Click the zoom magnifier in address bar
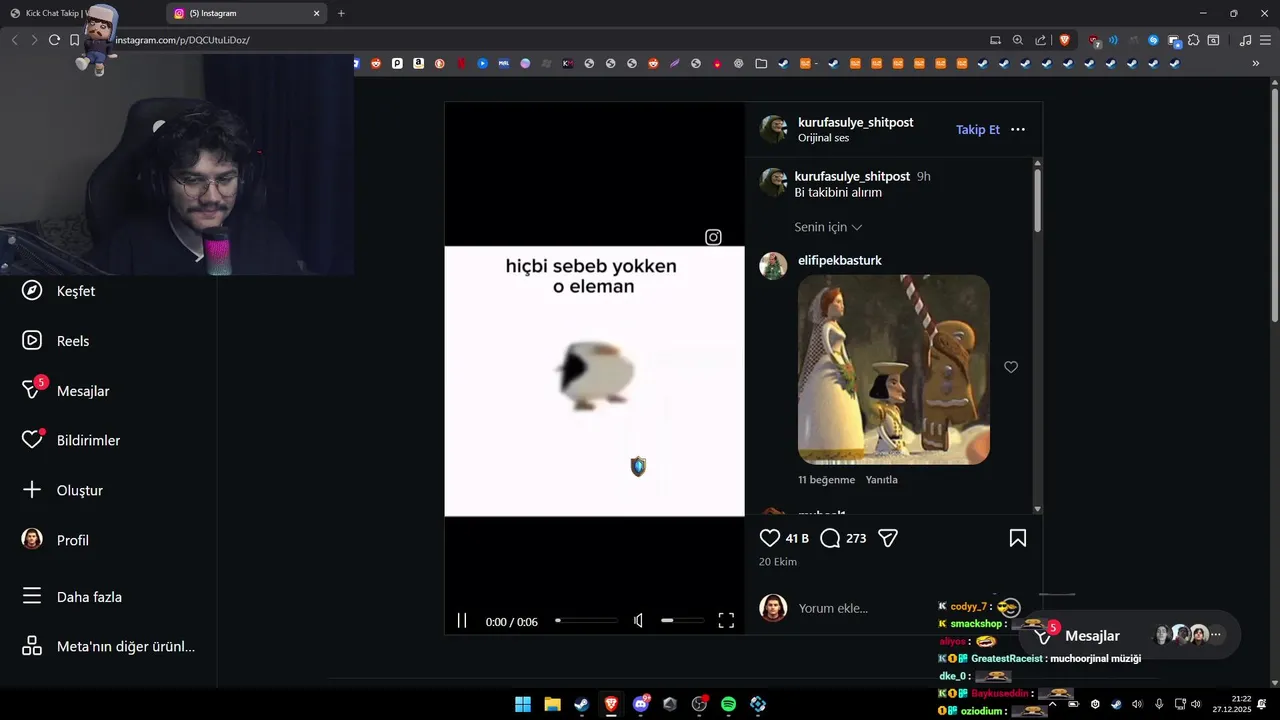This screenshot has height=720, width=1280. pos(1018,40)
